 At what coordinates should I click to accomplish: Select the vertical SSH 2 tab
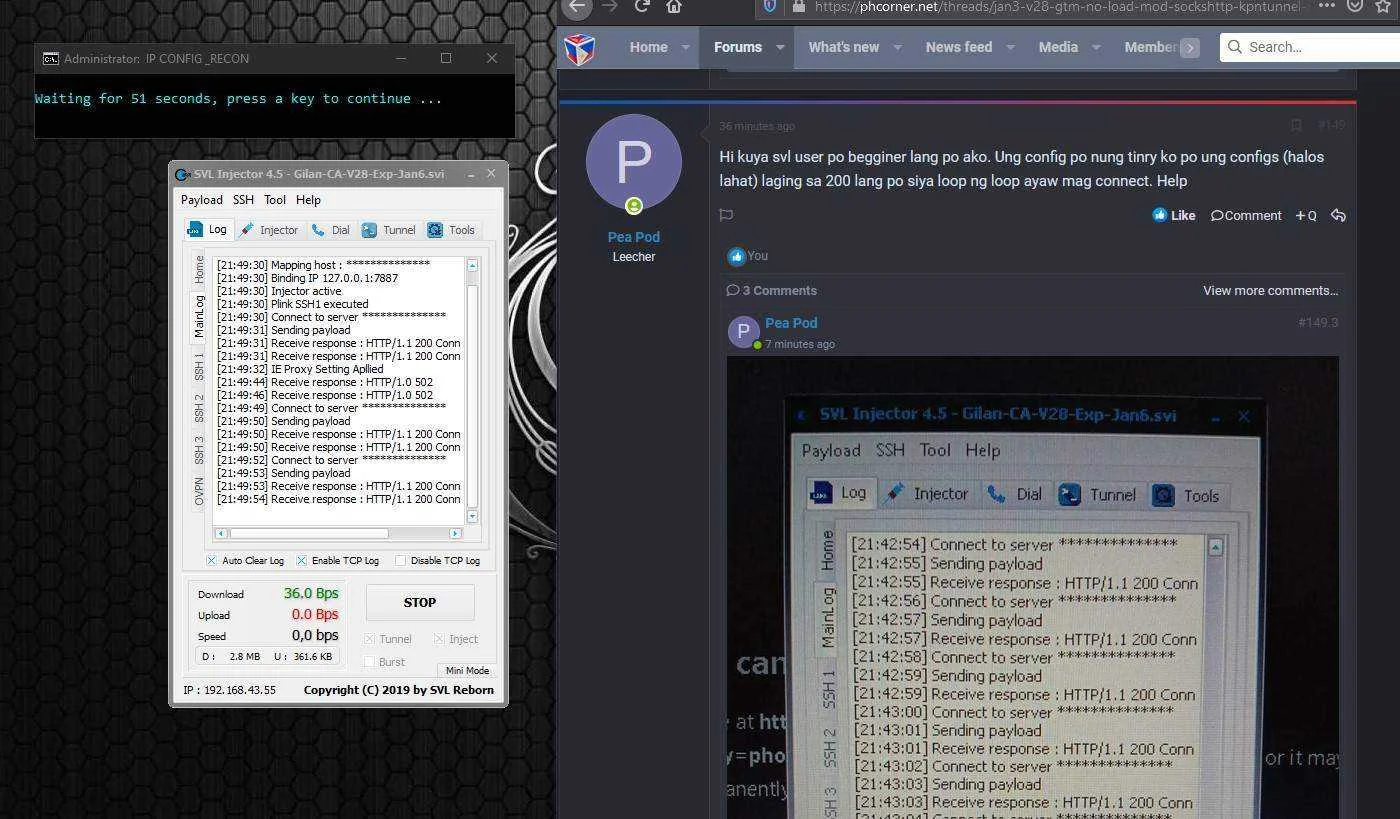198,408
